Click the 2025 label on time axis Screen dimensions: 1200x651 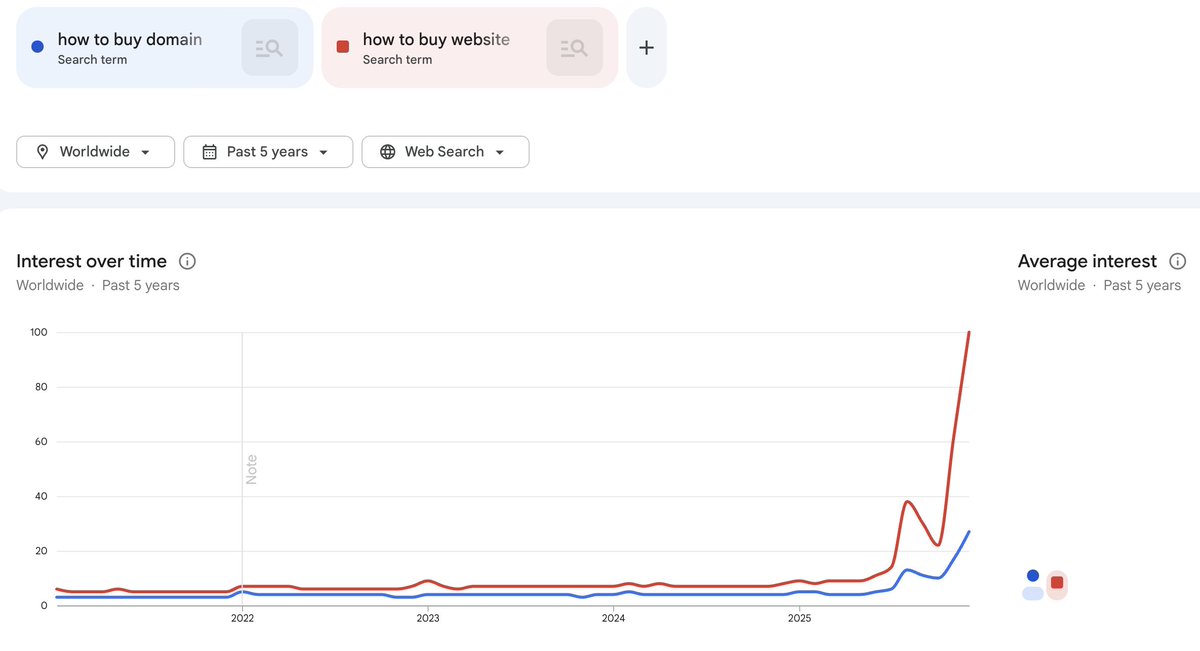[799, 619]
